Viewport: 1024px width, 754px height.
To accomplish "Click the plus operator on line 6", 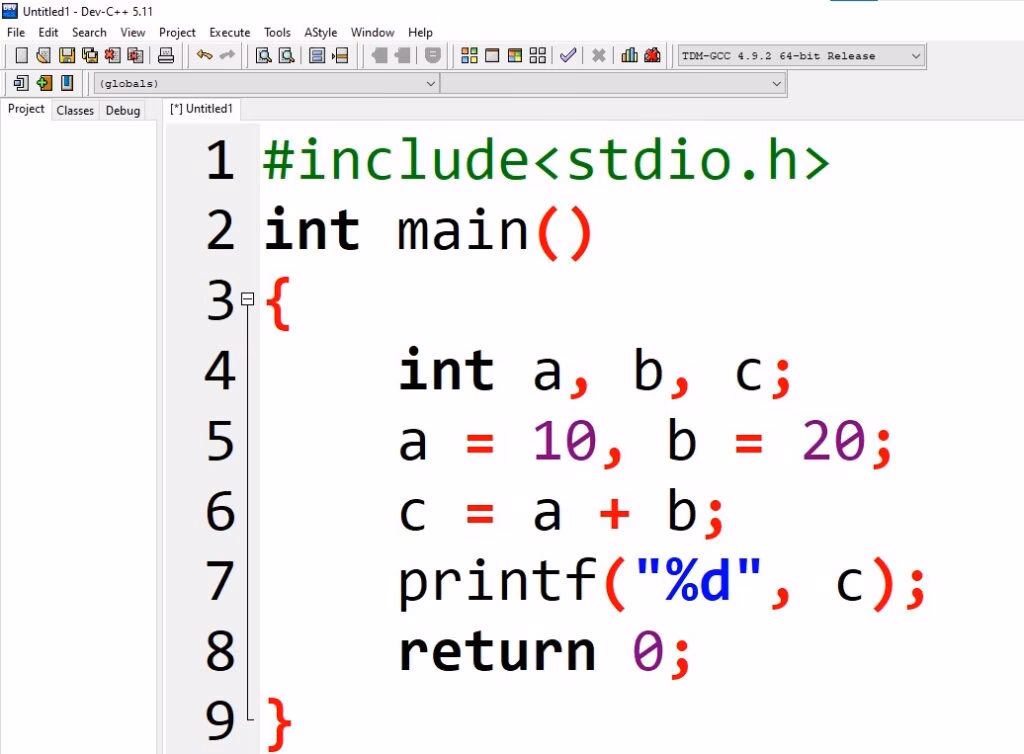I will [x=615, y=513].
